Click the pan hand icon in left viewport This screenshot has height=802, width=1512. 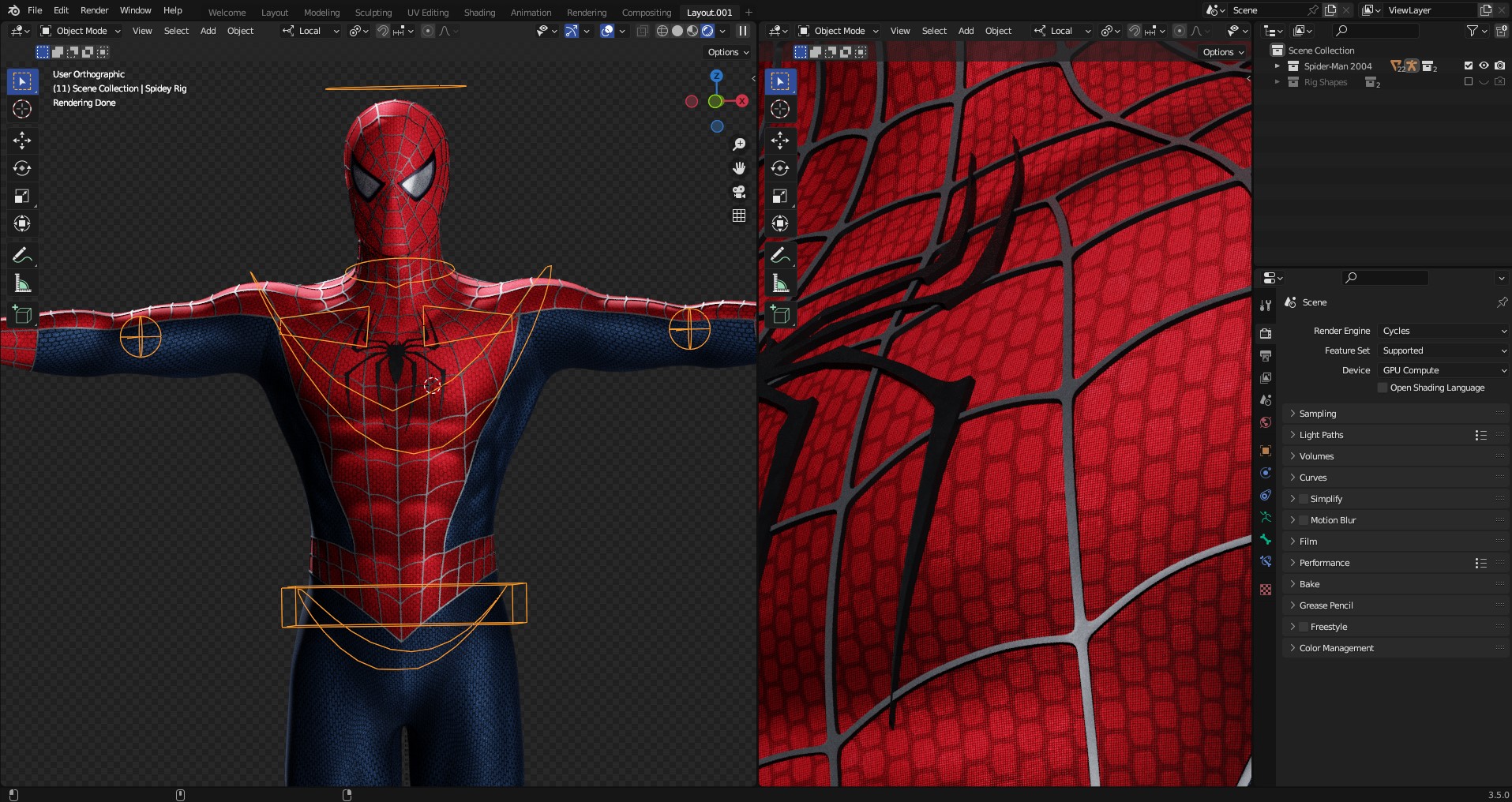click(739, 168)
